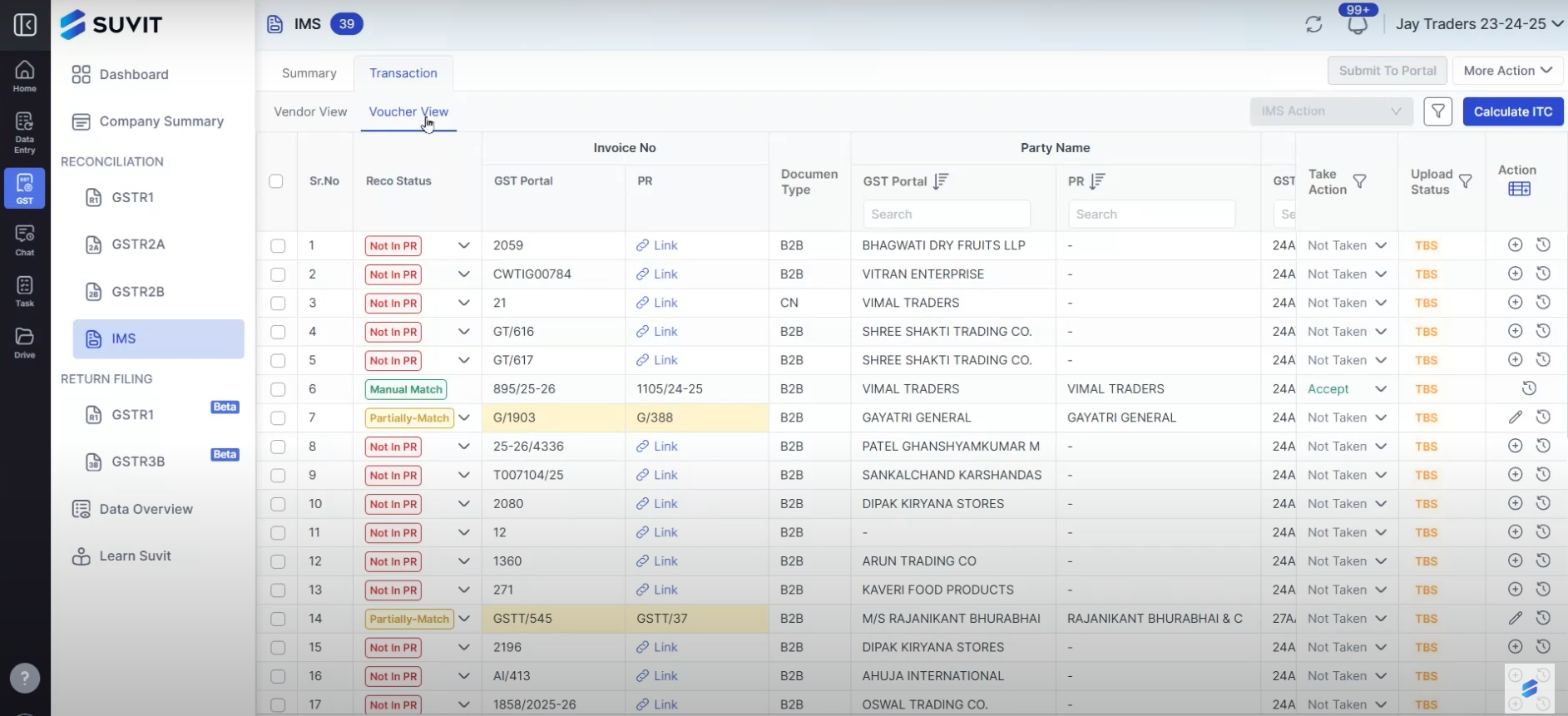The height and width of the screenshot is (716, 1568).
Task: Click the refresh sync icon in header
Action: 1313,25
